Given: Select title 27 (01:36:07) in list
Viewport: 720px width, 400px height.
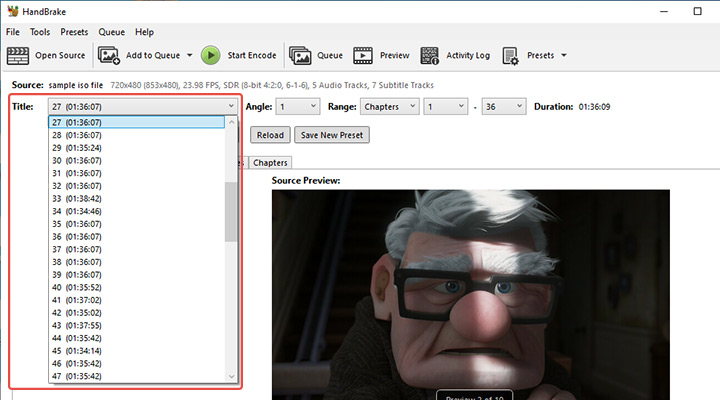Looking at the screenshot, I should tap(136, 122).
